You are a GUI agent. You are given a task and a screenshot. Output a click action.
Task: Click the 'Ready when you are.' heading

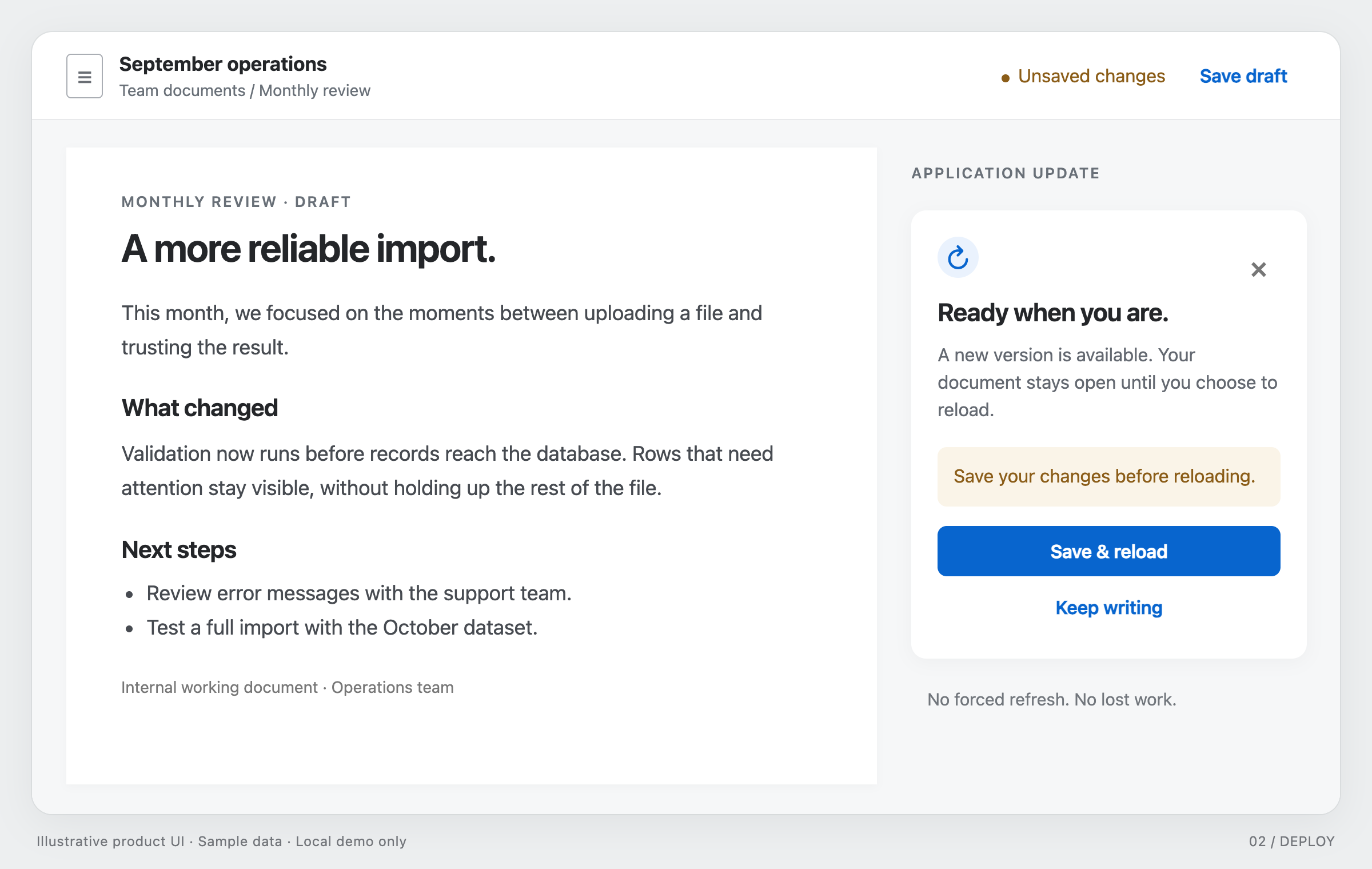coord(1053,313)
